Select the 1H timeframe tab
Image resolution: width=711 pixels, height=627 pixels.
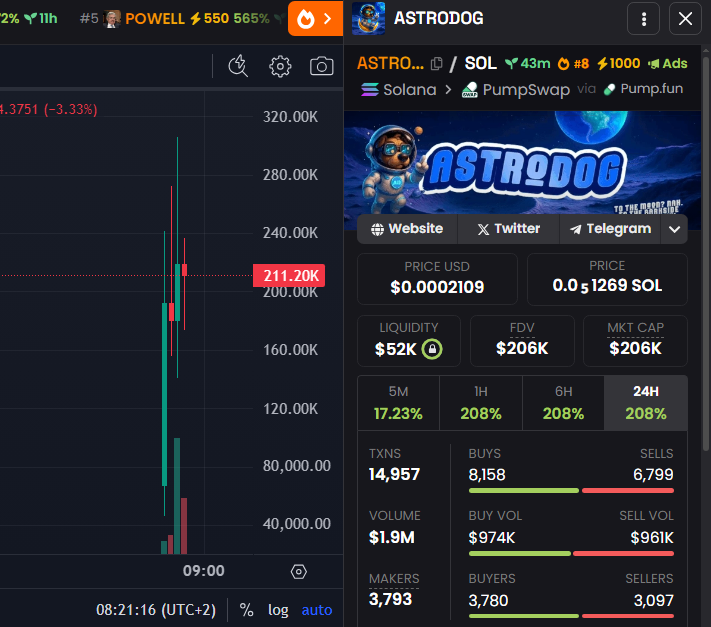coord(481,403)
